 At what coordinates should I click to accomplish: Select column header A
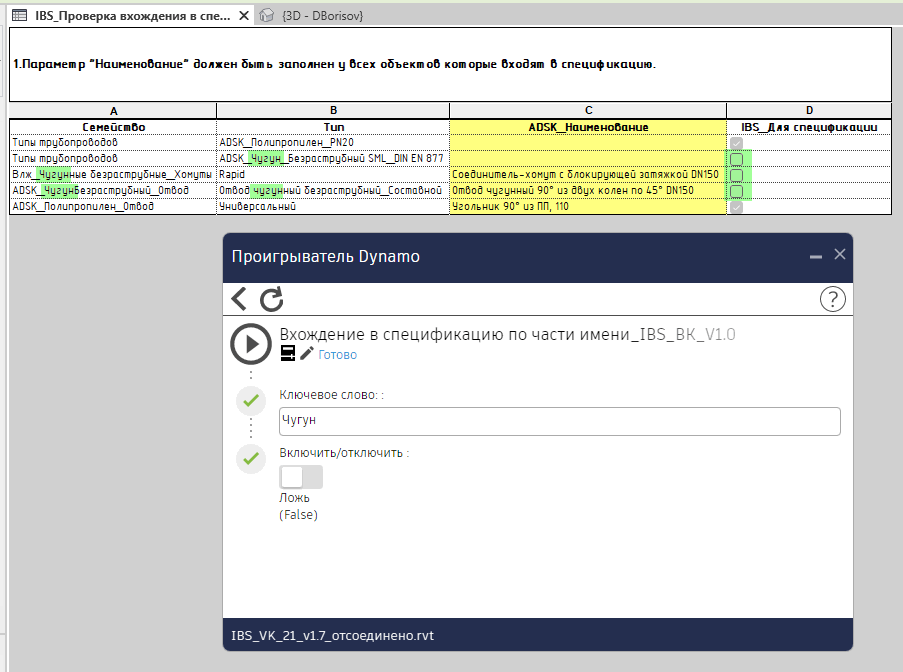[113, 111]
